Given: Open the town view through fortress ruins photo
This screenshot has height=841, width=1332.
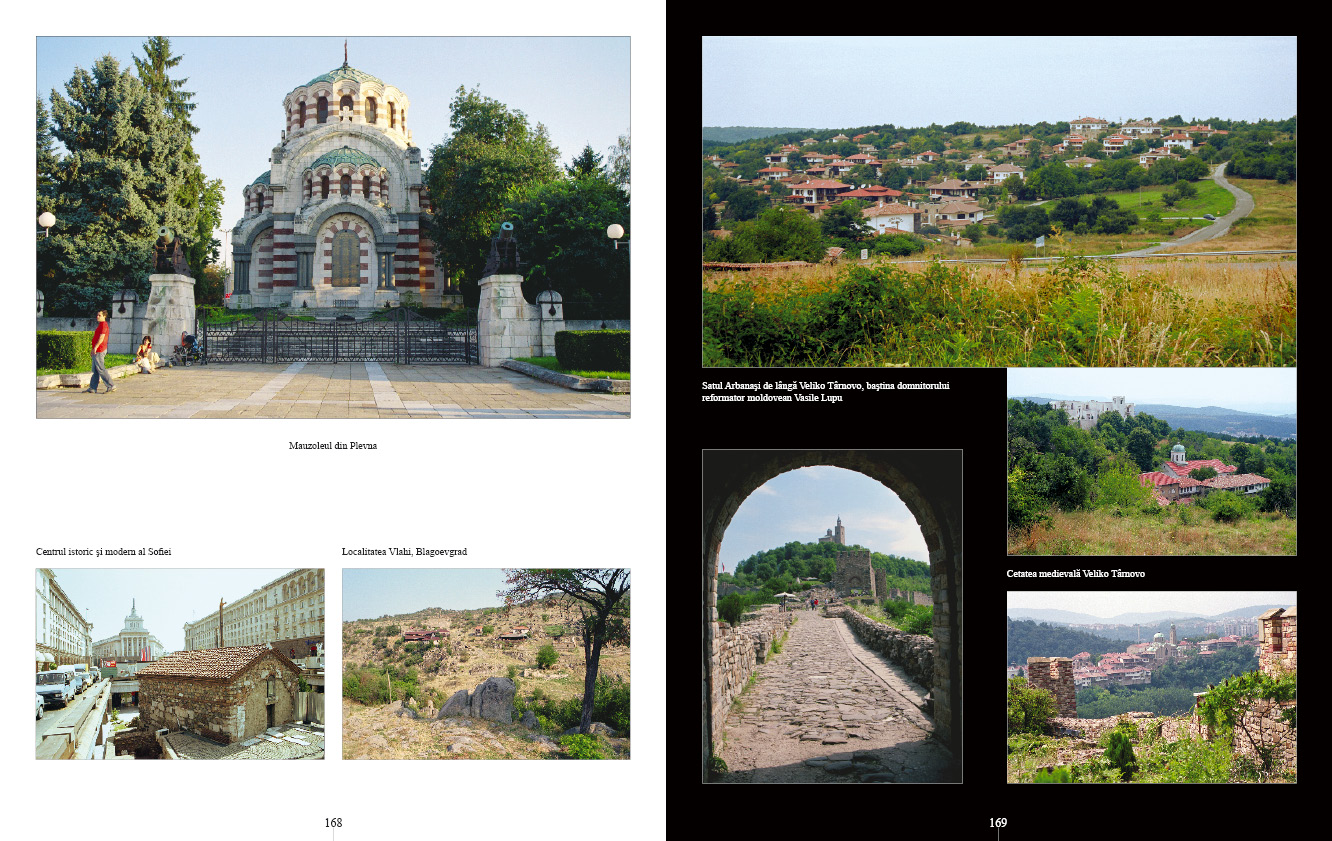Looking at the screenshot, I should tap(1151, 687).
